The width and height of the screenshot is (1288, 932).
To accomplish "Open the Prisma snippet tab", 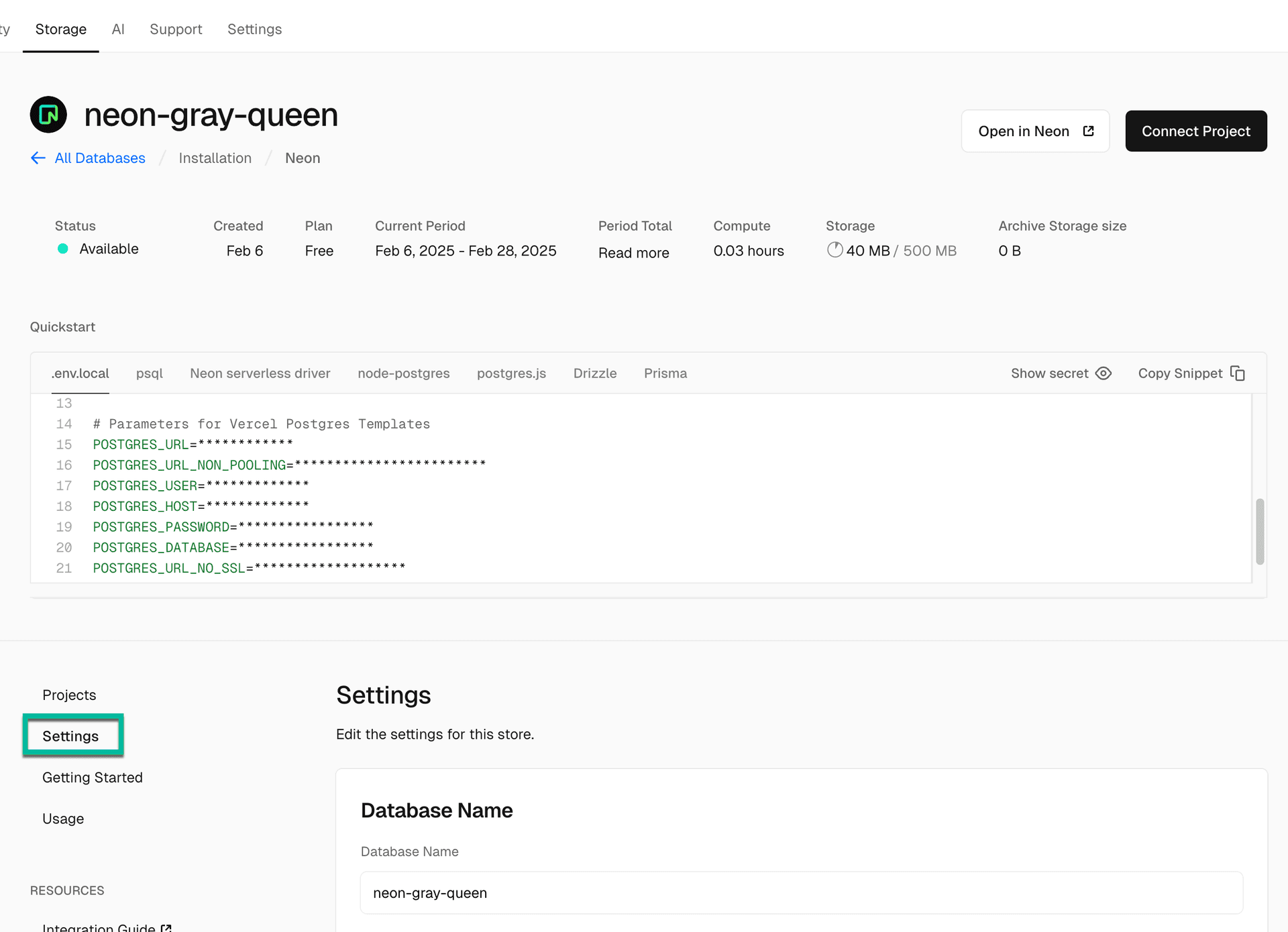I will tap(665, 373).
